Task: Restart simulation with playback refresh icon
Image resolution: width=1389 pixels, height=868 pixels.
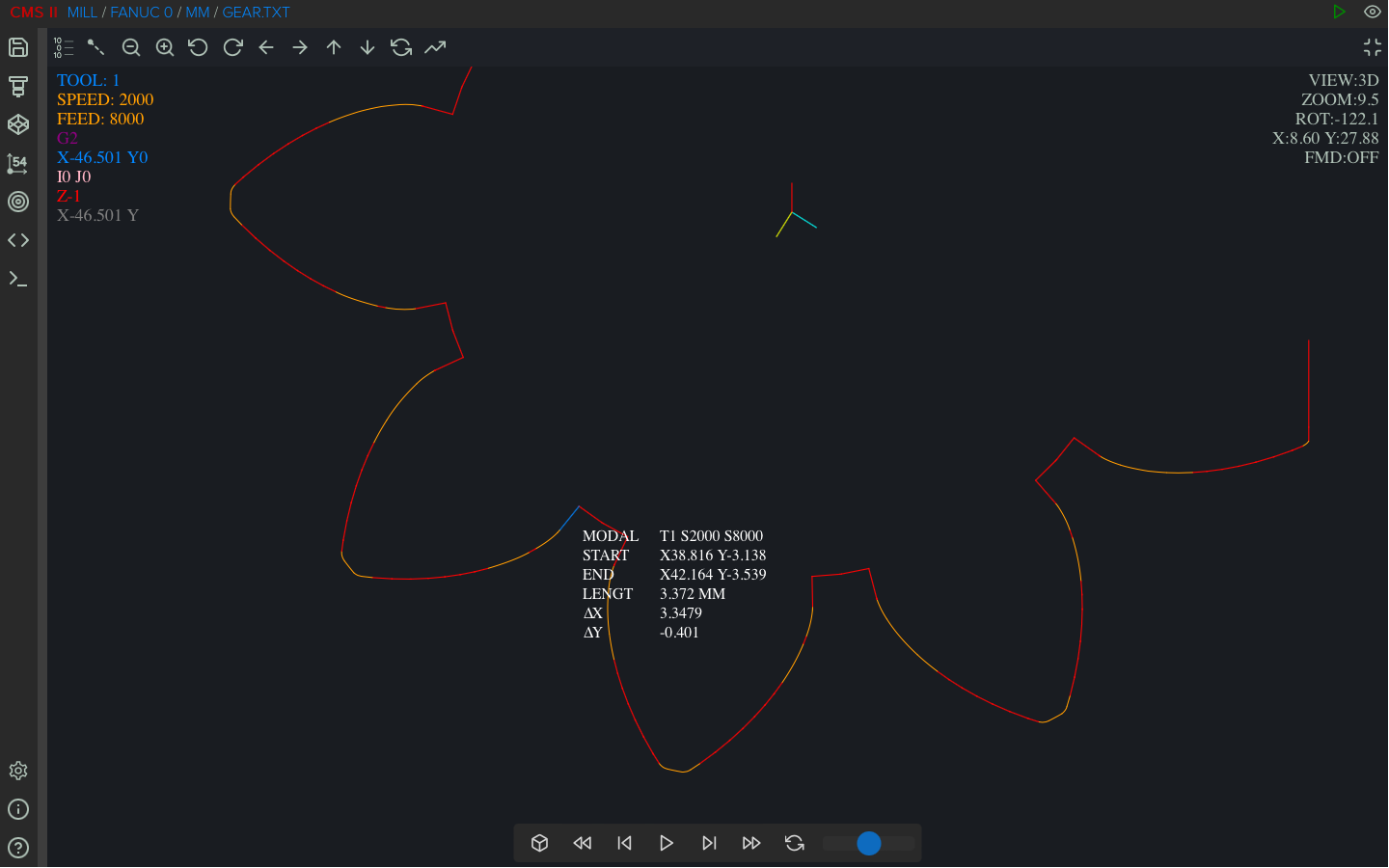Action: point(795,843)
